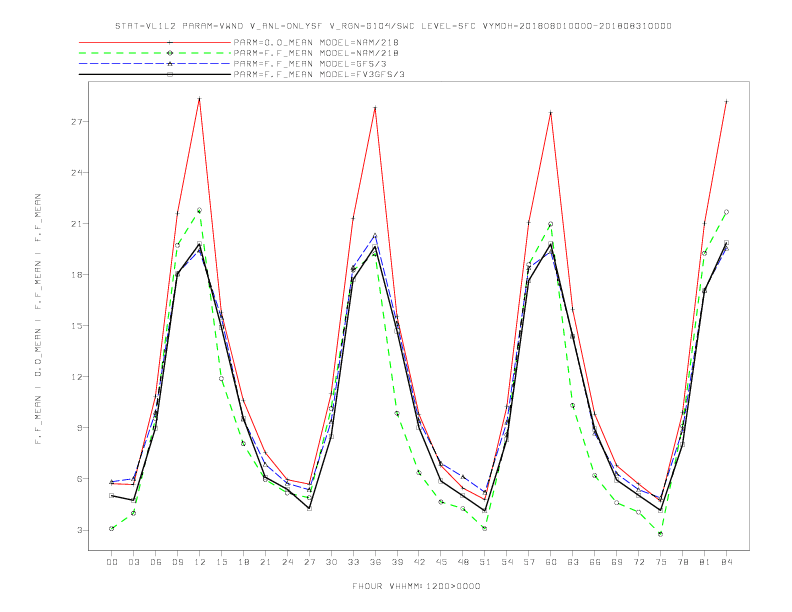The image size is (792, 612).
Task: Click y-axis tick value 6
Action: point(81,479)
